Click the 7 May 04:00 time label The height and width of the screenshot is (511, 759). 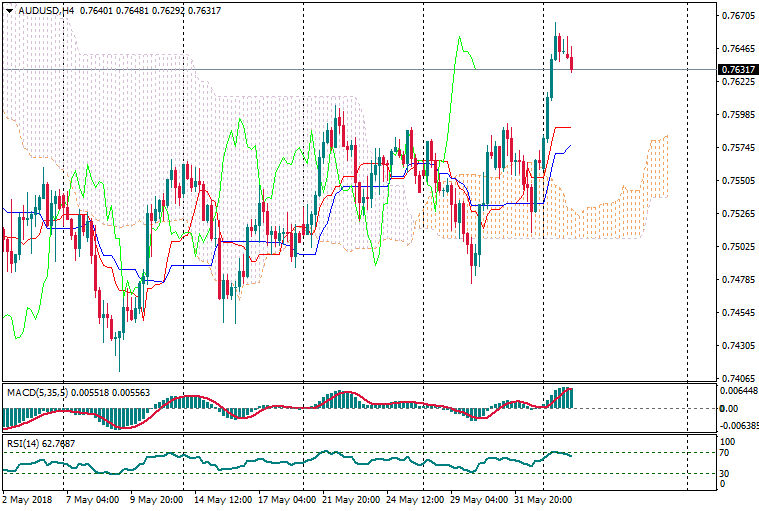coord(92,497)
